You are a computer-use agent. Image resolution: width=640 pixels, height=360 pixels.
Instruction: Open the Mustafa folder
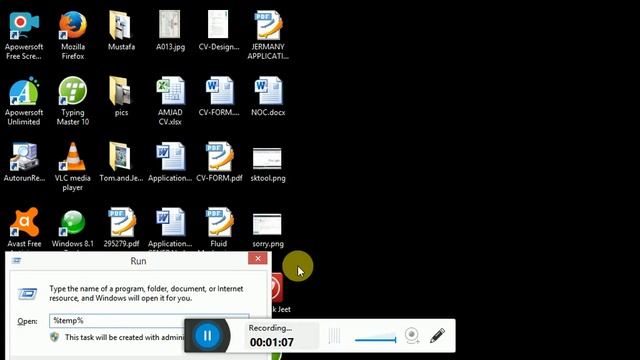(x=121, y=31)
